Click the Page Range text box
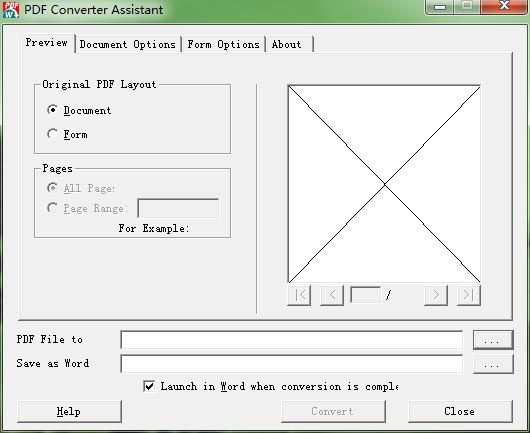 pos(178,208)
